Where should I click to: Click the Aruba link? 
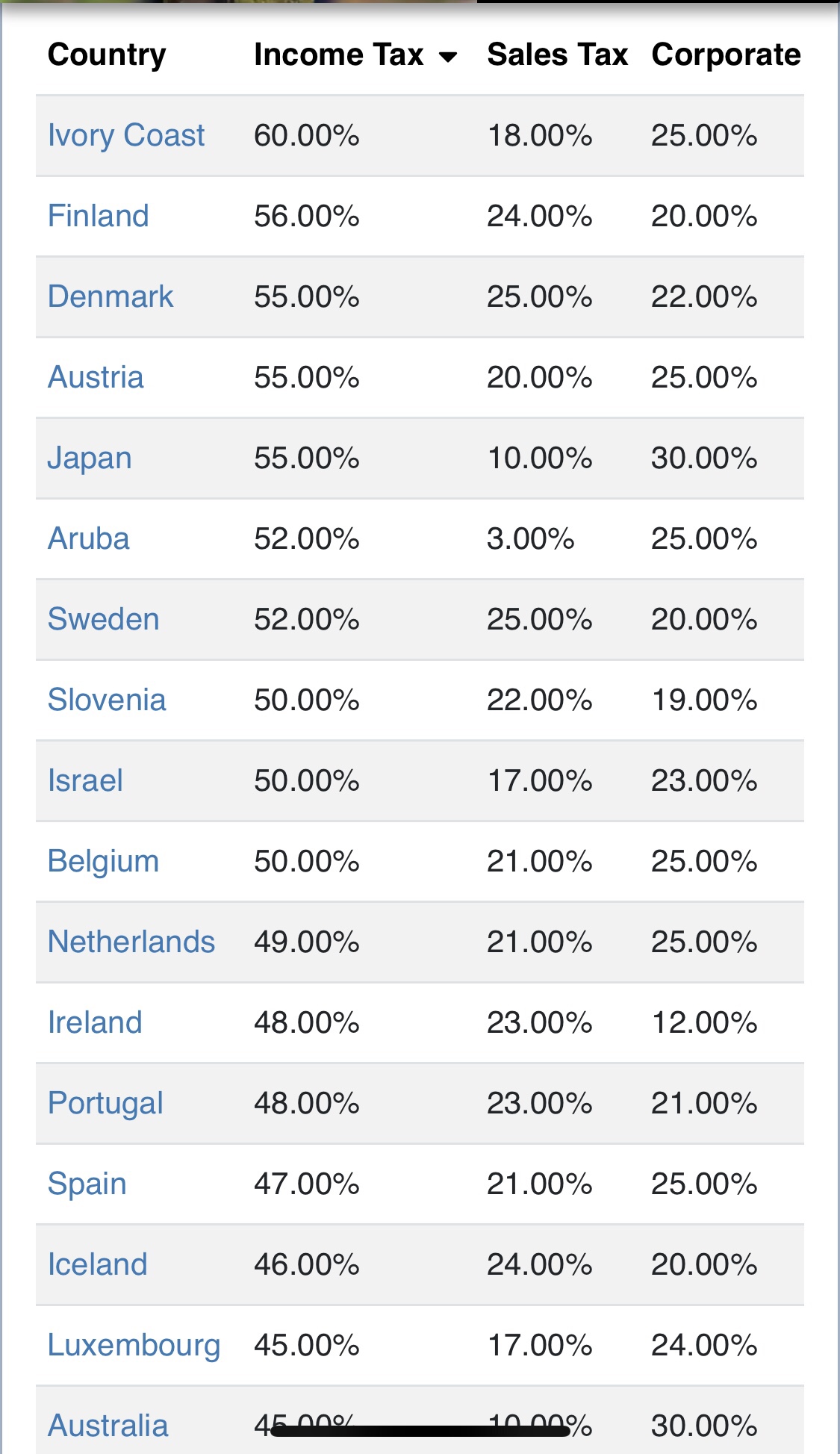pyautogui.click(x=88, y=538)
